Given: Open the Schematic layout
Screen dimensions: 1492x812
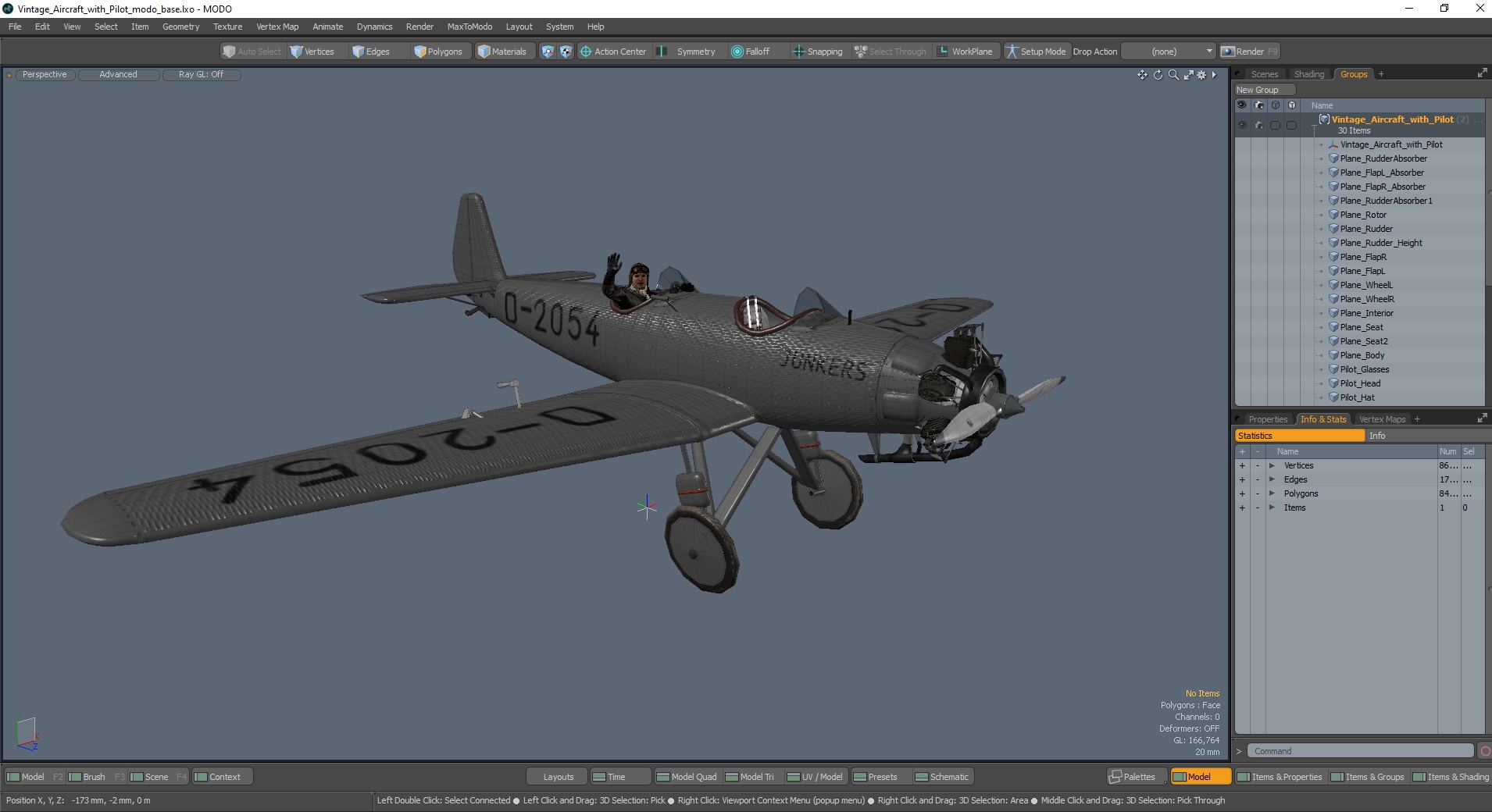Looking at the screenshot, I should pyautogui.click(x=942, y=777).
